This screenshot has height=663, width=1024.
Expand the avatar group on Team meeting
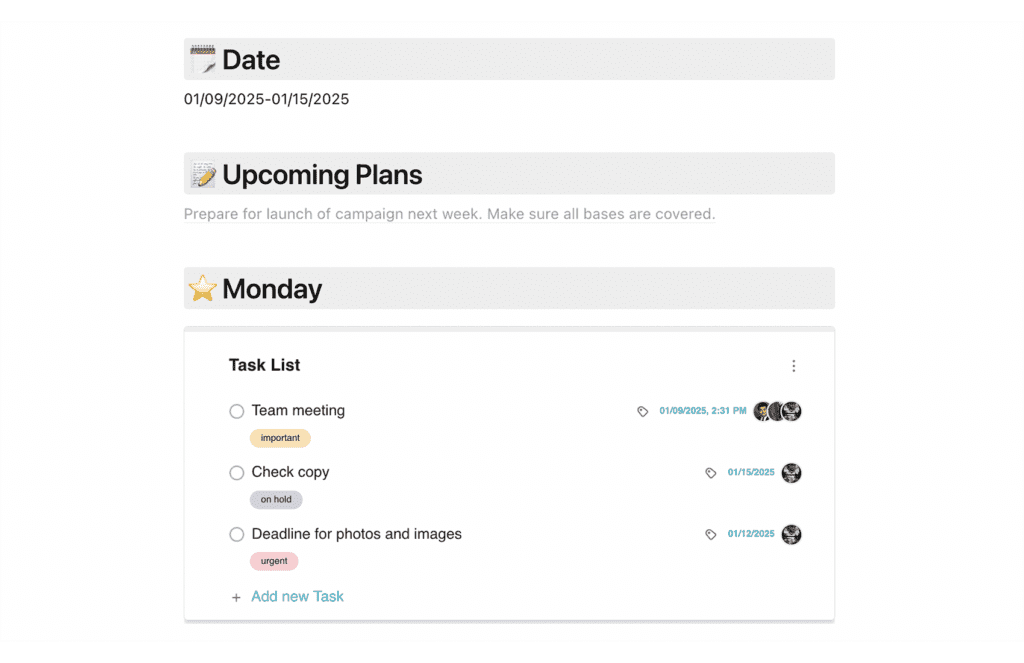point(777,410)
